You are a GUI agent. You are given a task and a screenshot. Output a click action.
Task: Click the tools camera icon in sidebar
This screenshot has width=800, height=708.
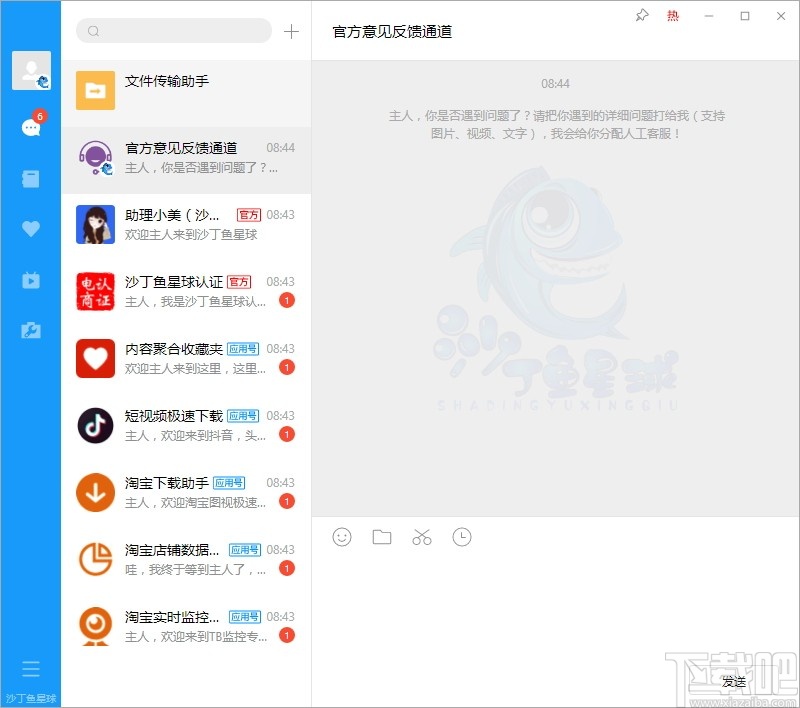(30, 330)
